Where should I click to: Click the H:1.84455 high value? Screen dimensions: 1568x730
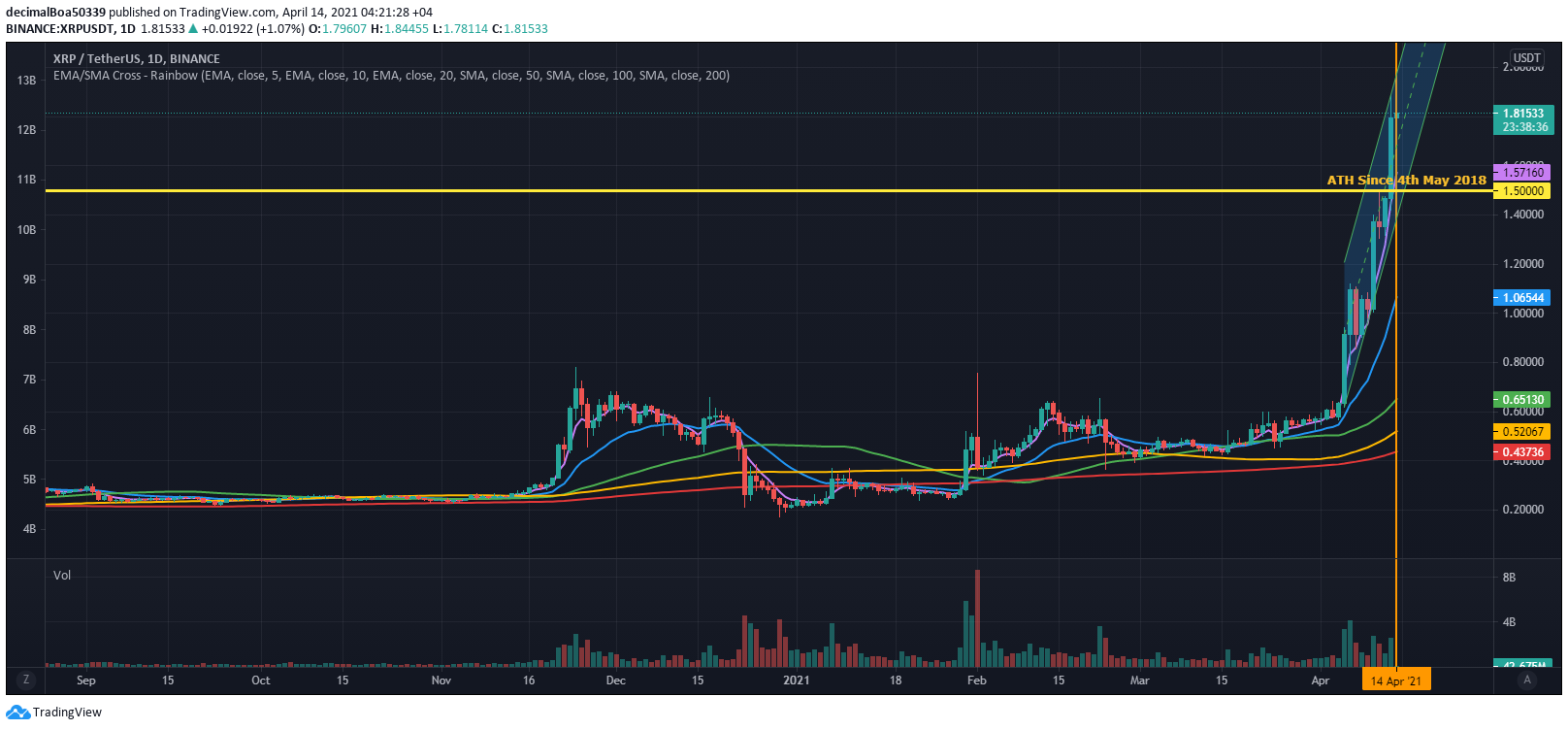(400, 29)
